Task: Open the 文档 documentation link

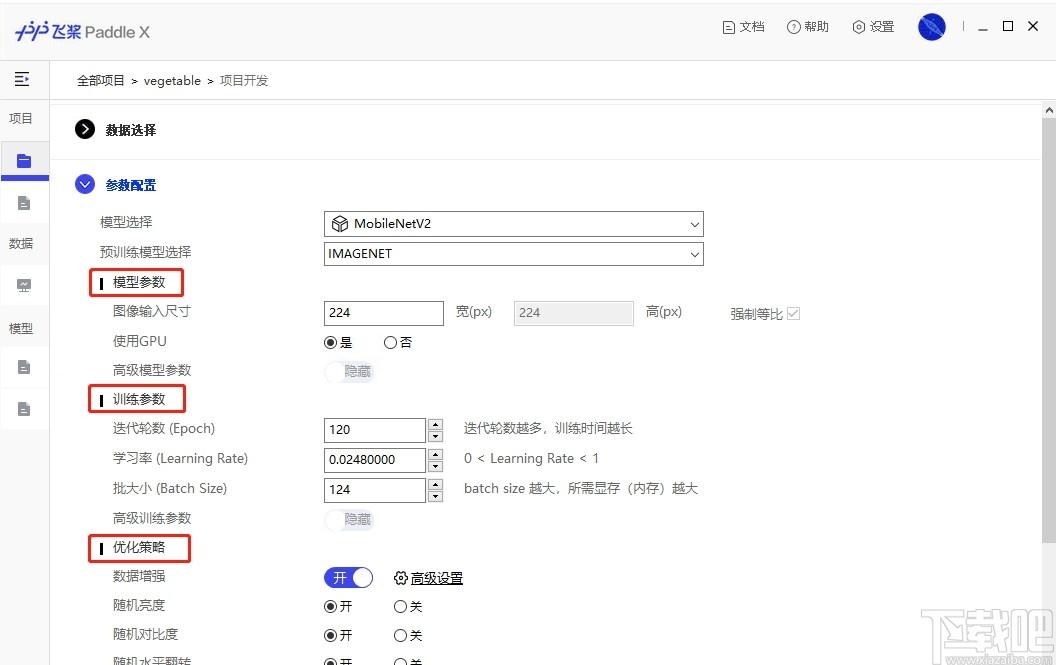Action: pos(744,27)
